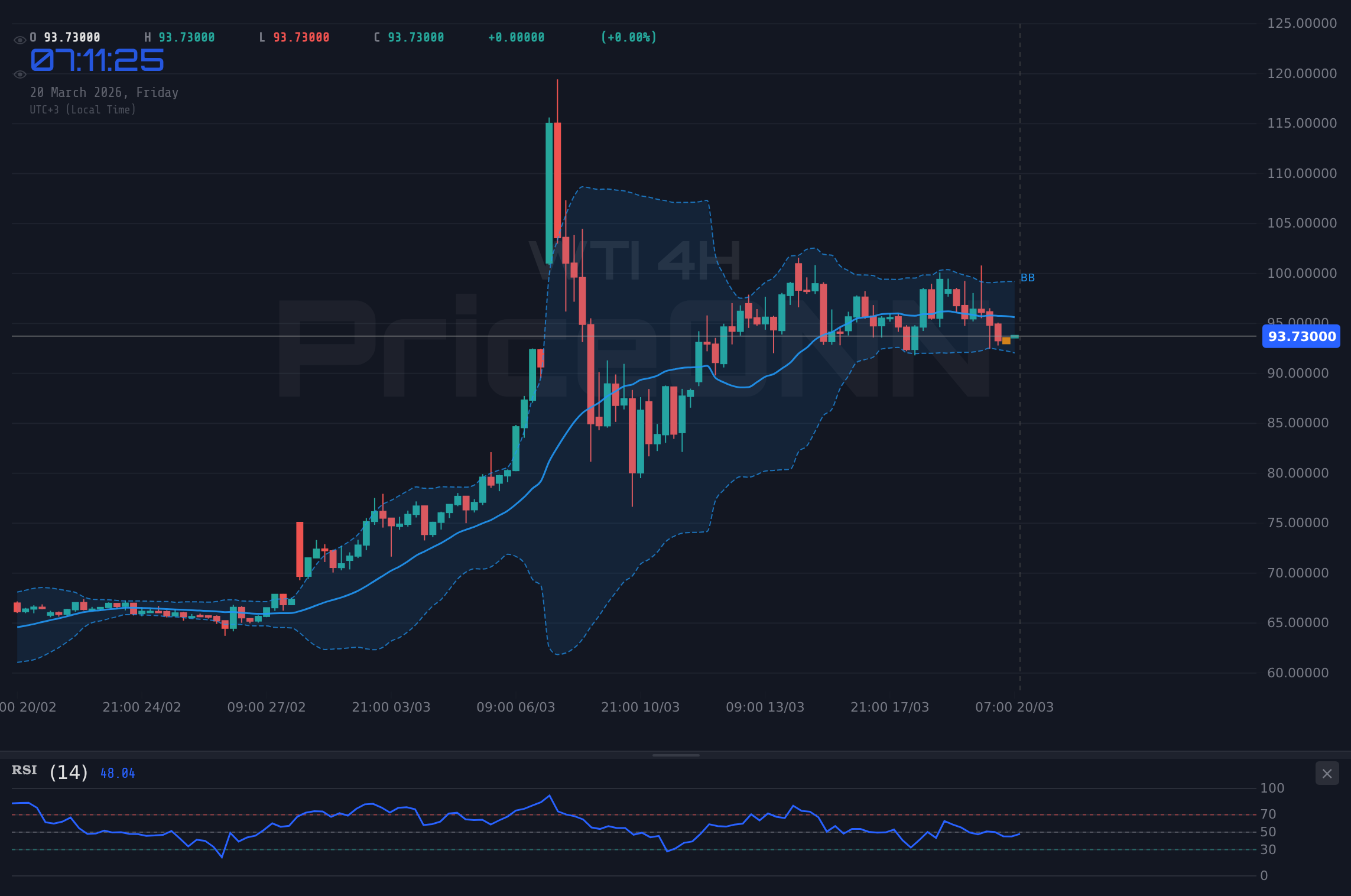Screen dimensions: 1351x896
Task: Select the +0.00% change percentage
Action: (x=628, y=37)
